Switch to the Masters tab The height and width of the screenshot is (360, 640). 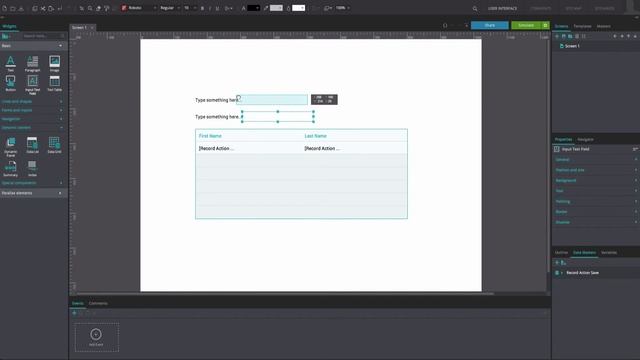pyautogui.click(x=604, y=27)
